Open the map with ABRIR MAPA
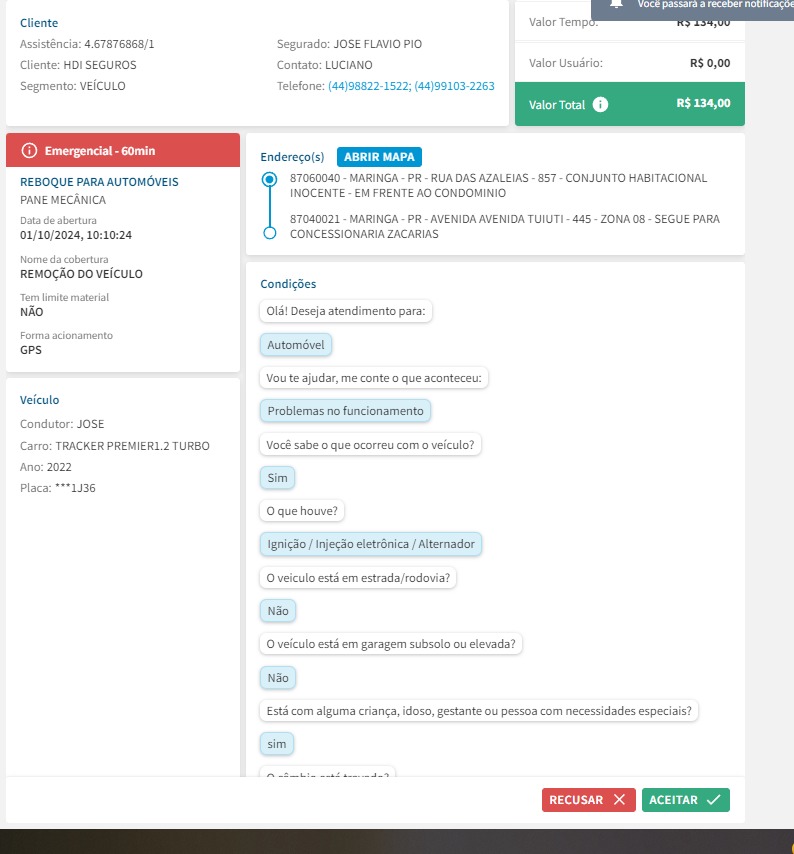 pyautogui.click(x=380, y=157)
